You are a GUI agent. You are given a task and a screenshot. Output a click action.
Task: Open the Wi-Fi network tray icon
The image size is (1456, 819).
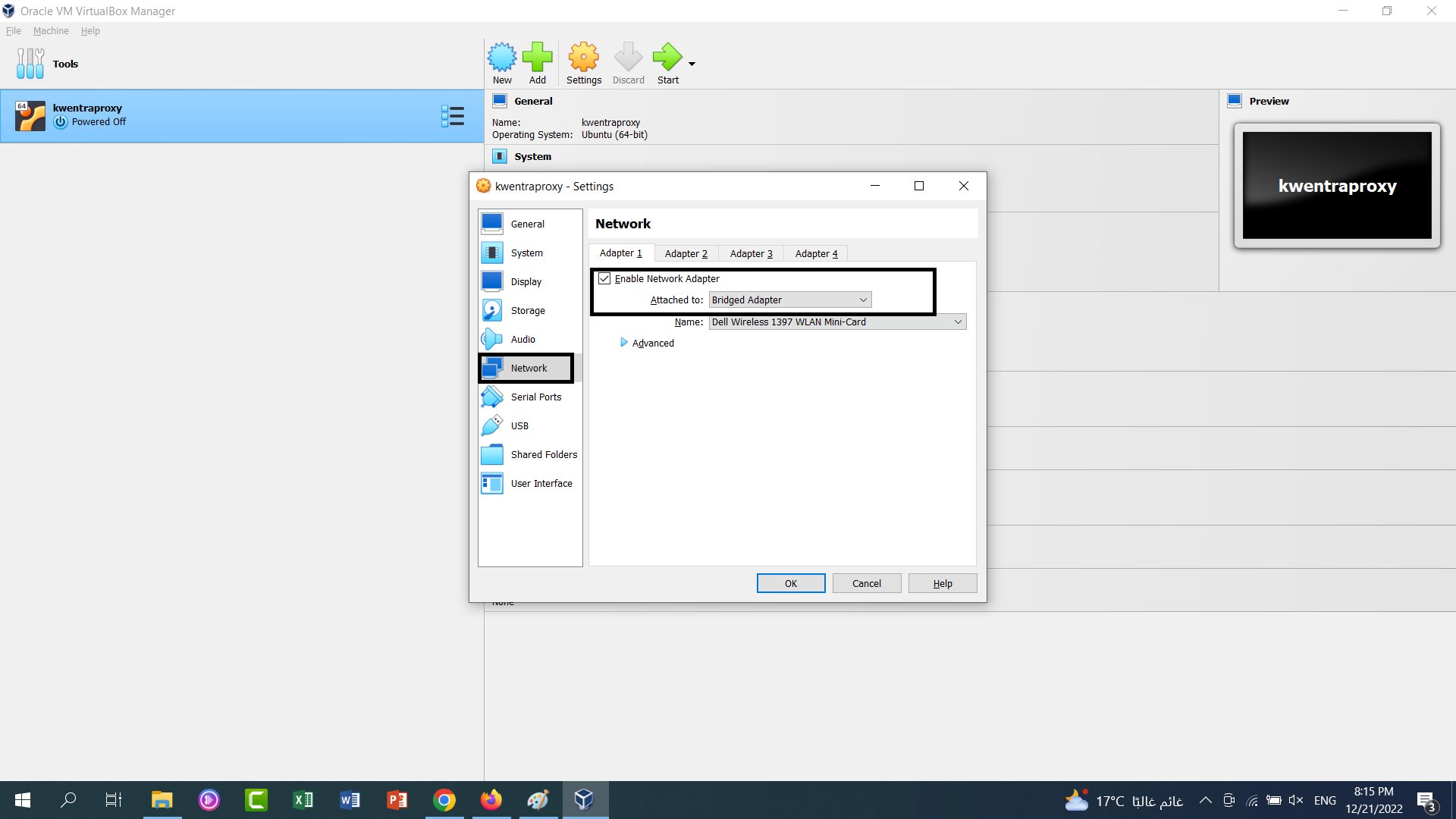point(1252,800)
